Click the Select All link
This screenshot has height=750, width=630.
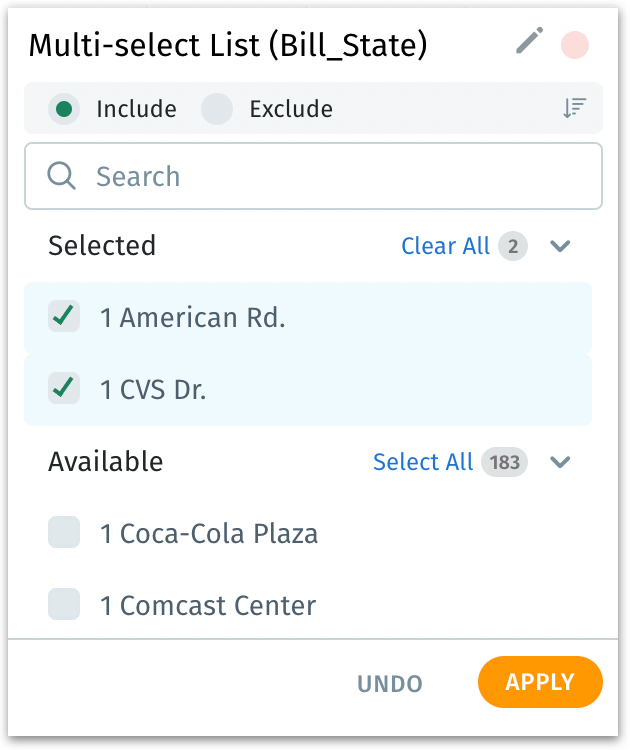pos(423,462)
